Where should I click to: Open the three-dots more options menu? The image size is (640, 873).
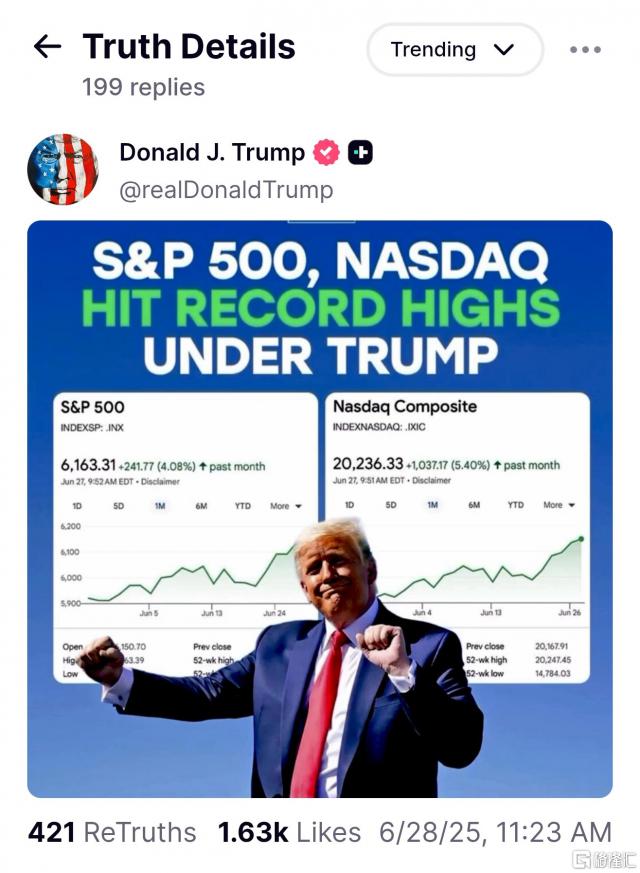[585, 49]
